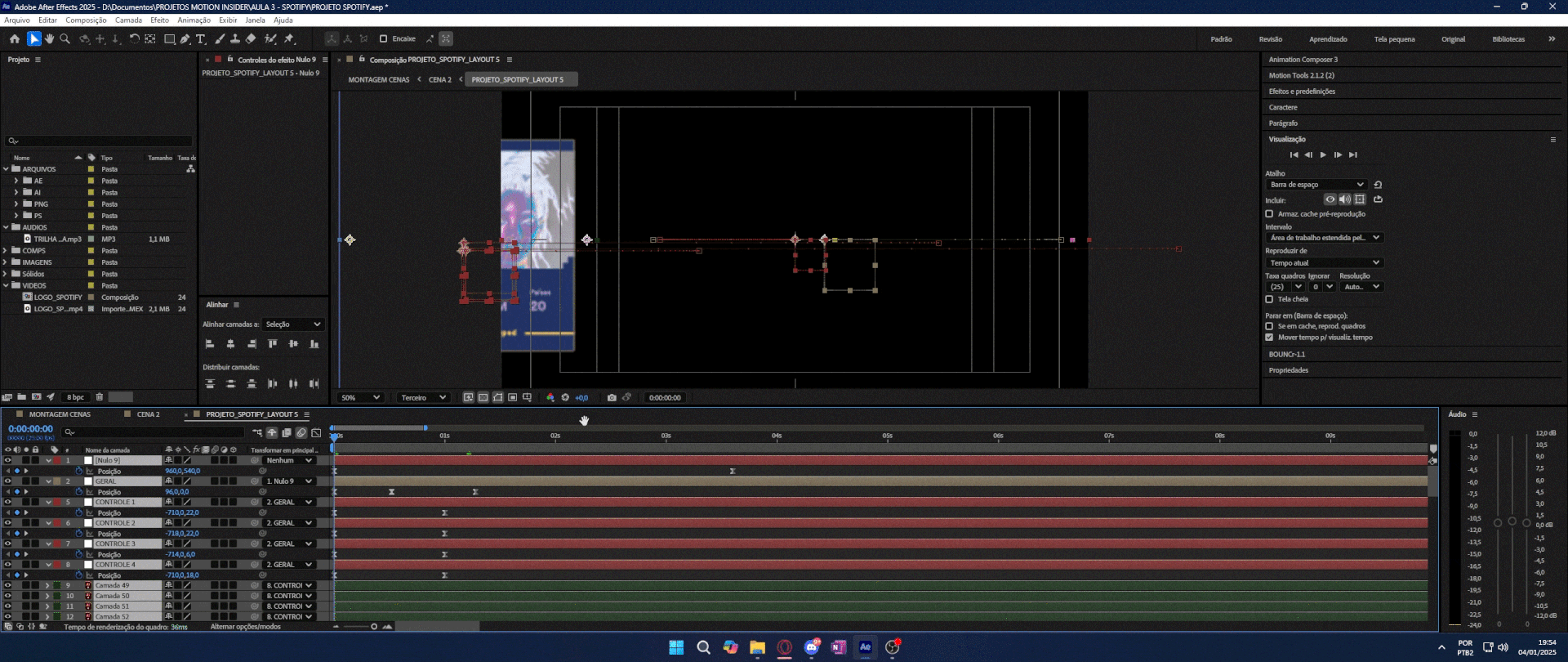Screen dimensions: 1568x662
Task: Align layers to horizontal center icon
Action: (x=230, y=344)
